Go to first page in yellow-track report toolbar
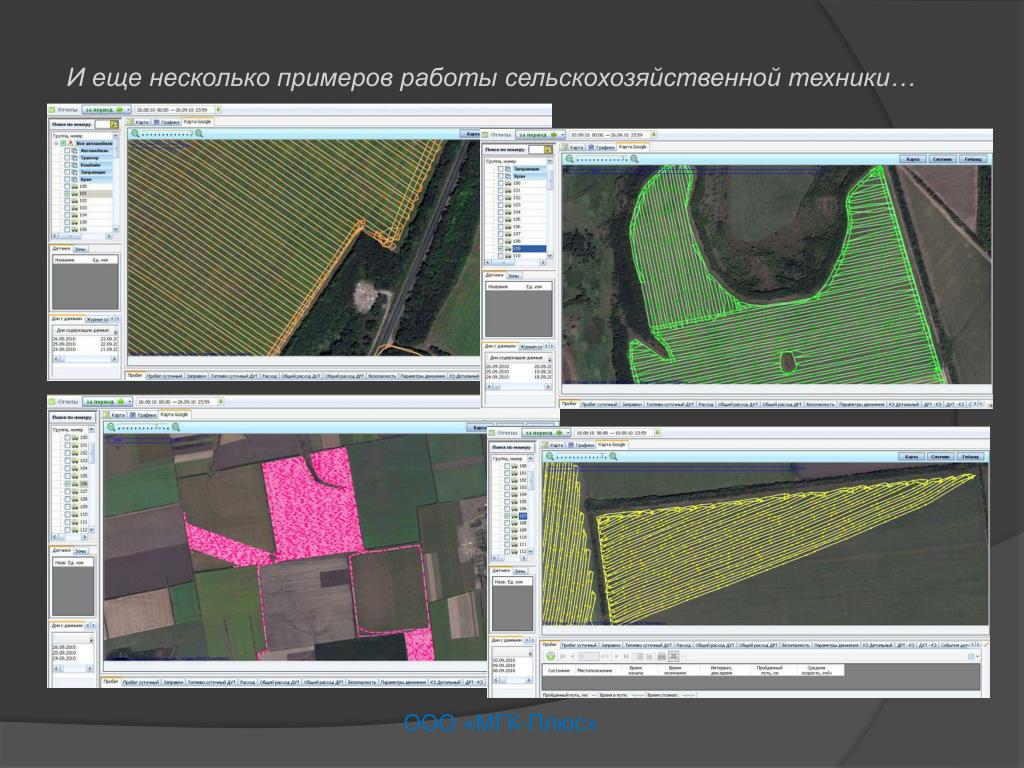Viewport: 1024px width, 768px height. coord(563,656)
